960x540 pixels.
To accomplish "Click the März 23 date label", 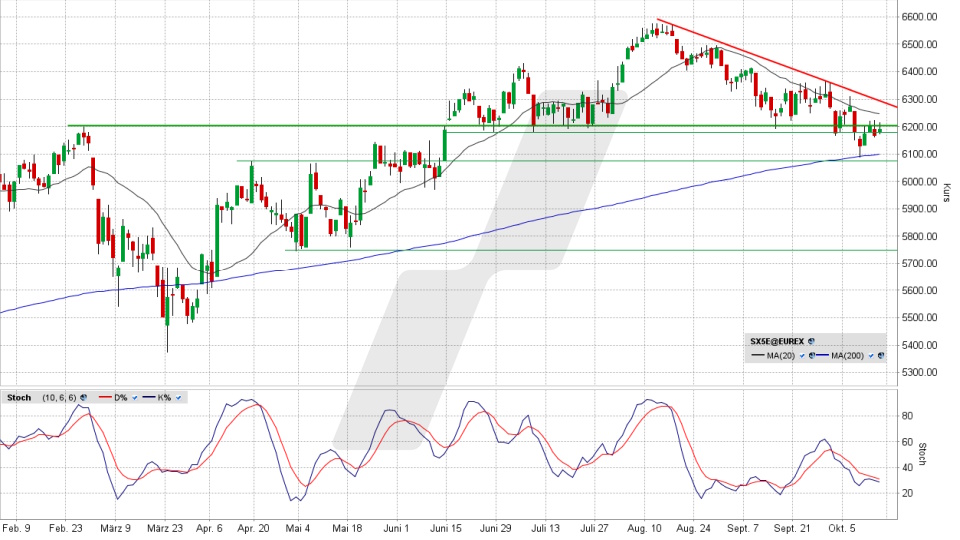I will pyautogui.click(x=165, y=528).
